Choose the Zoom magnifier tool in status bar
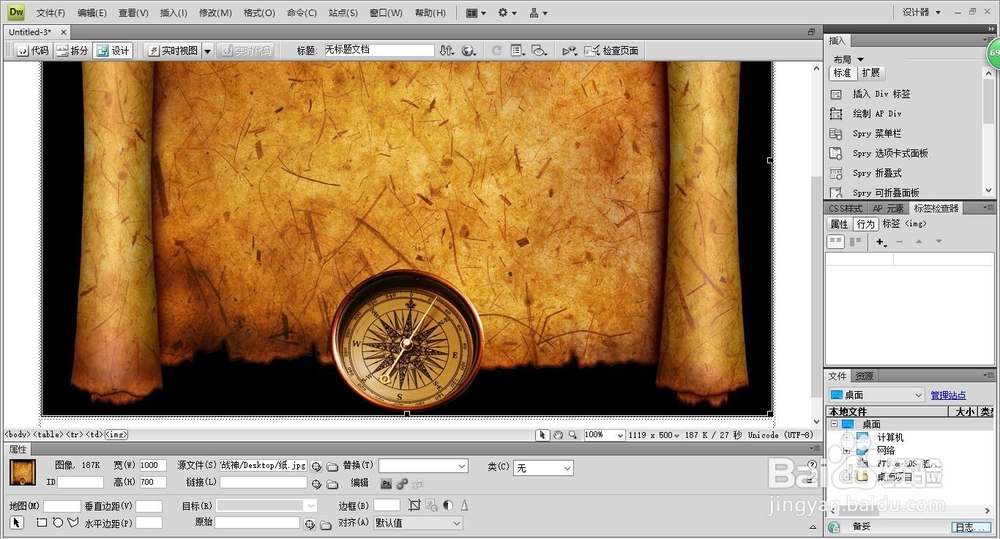The height and width of the screenshot is (539, 1000). pos(573,434)
